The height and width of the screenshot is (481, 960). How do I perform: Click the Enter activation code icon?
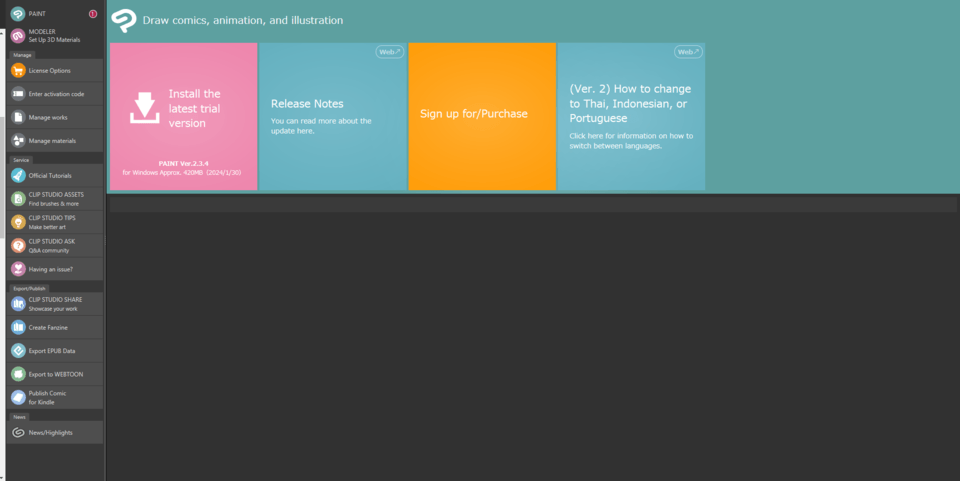pyautogui.click(x=18, y=94)
